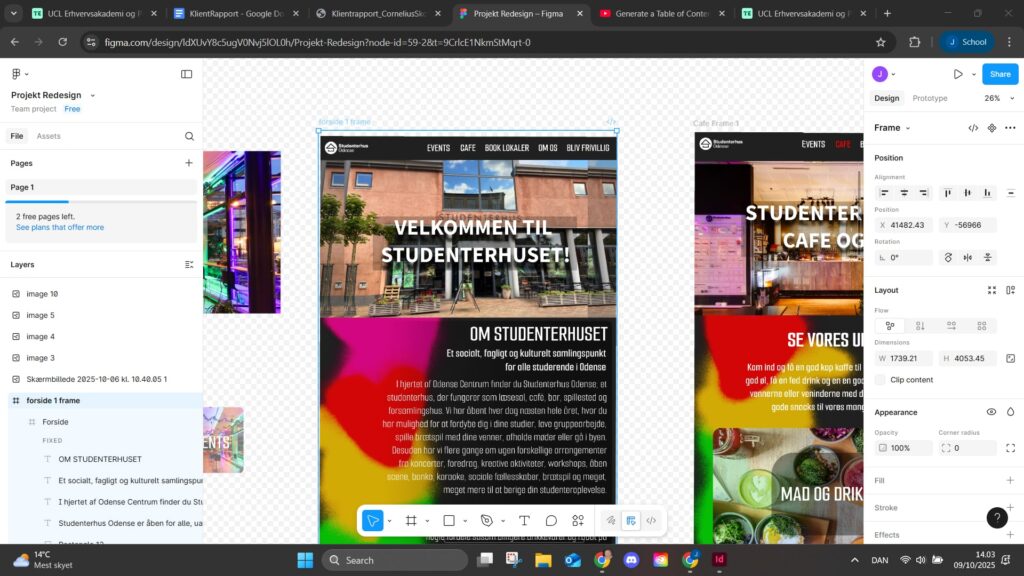Enable the Clip content checkbox
This screenshot has height=576, width=1024.
880,379
